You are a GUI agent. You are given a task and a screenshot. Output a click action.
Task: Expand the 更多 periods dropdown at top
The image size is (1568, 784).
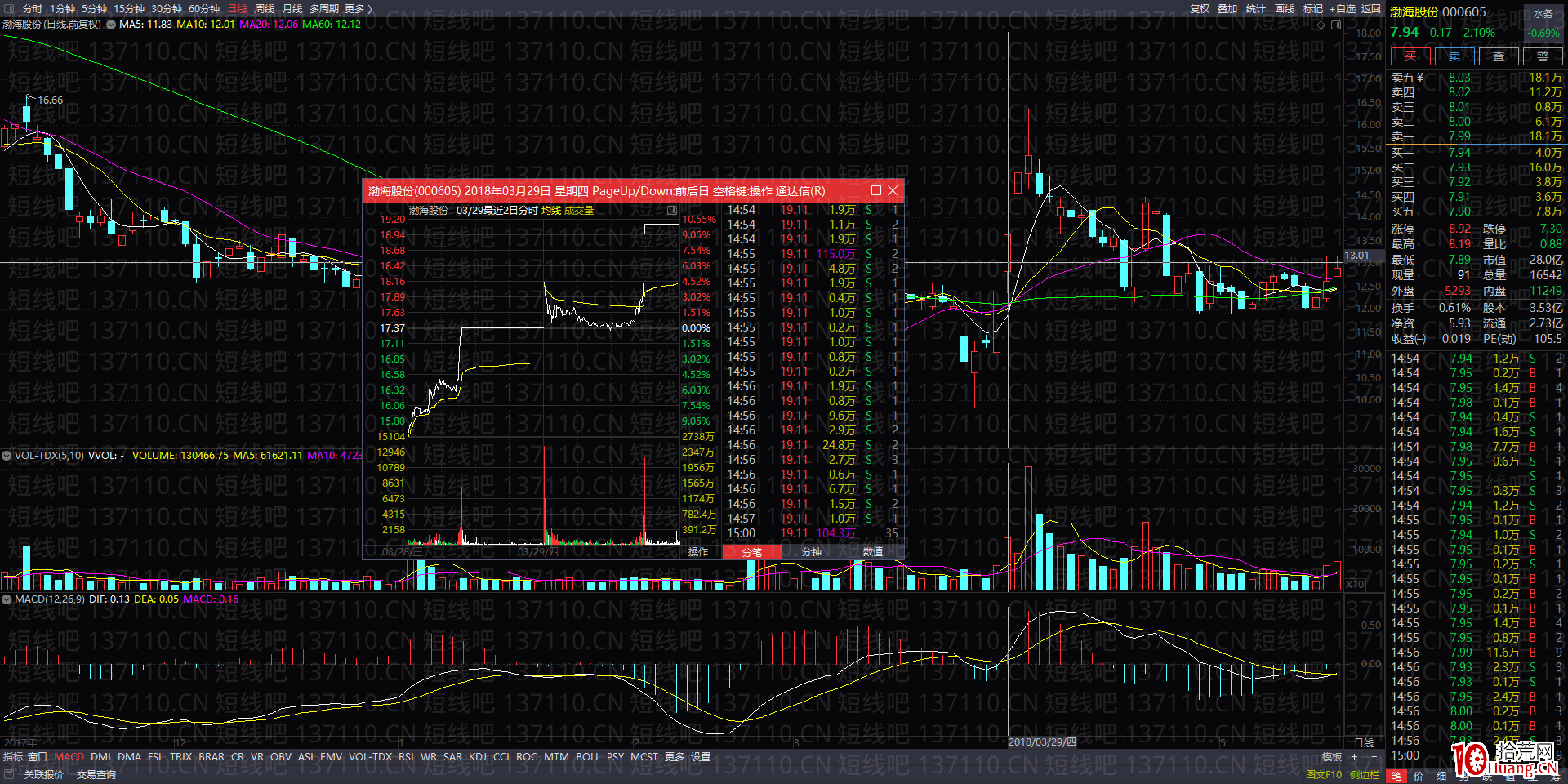pyautogui.click(x=358, y=8)
